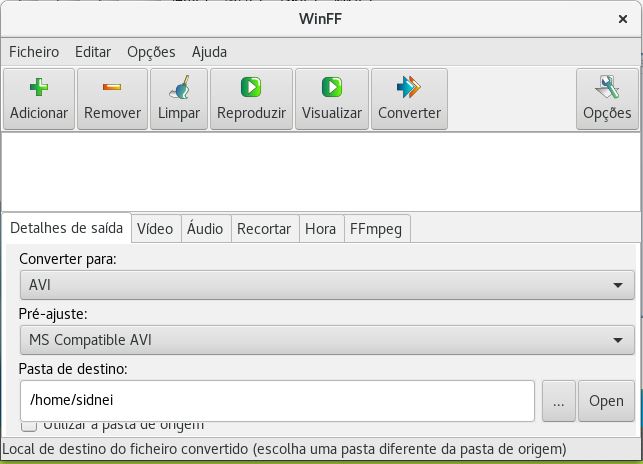Open the Ajuda menu

(x=209, y=52)
